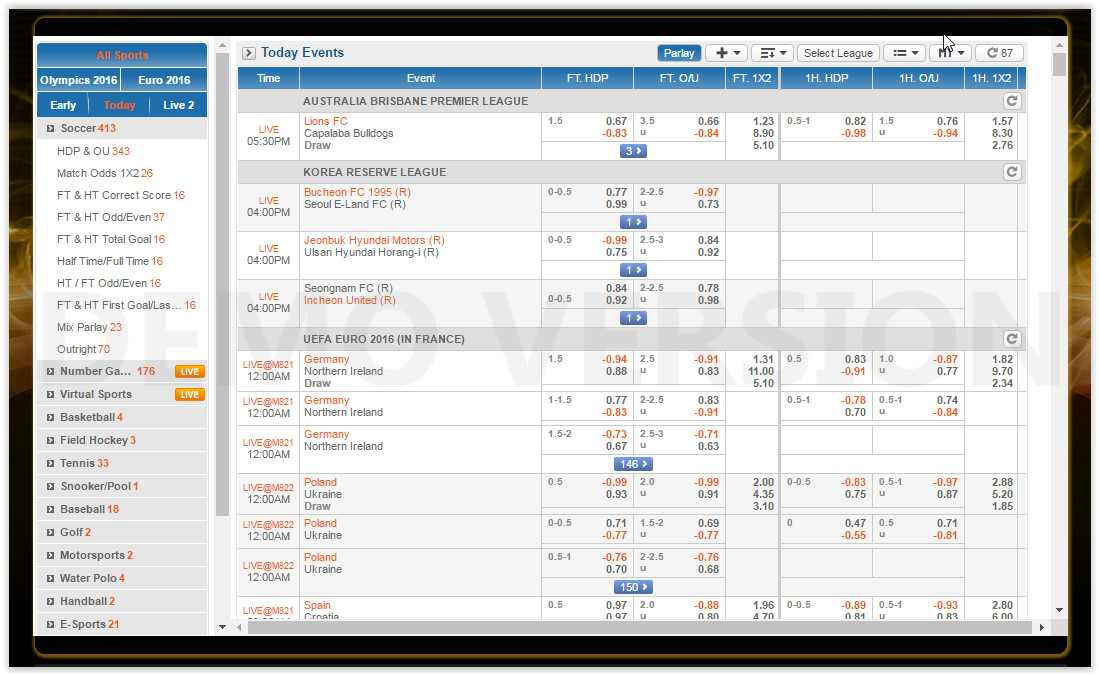This screenshot has width=1099, height=675.
Task: Click the sidebar vertical scrollbar thumb
Action: [222, 284]
